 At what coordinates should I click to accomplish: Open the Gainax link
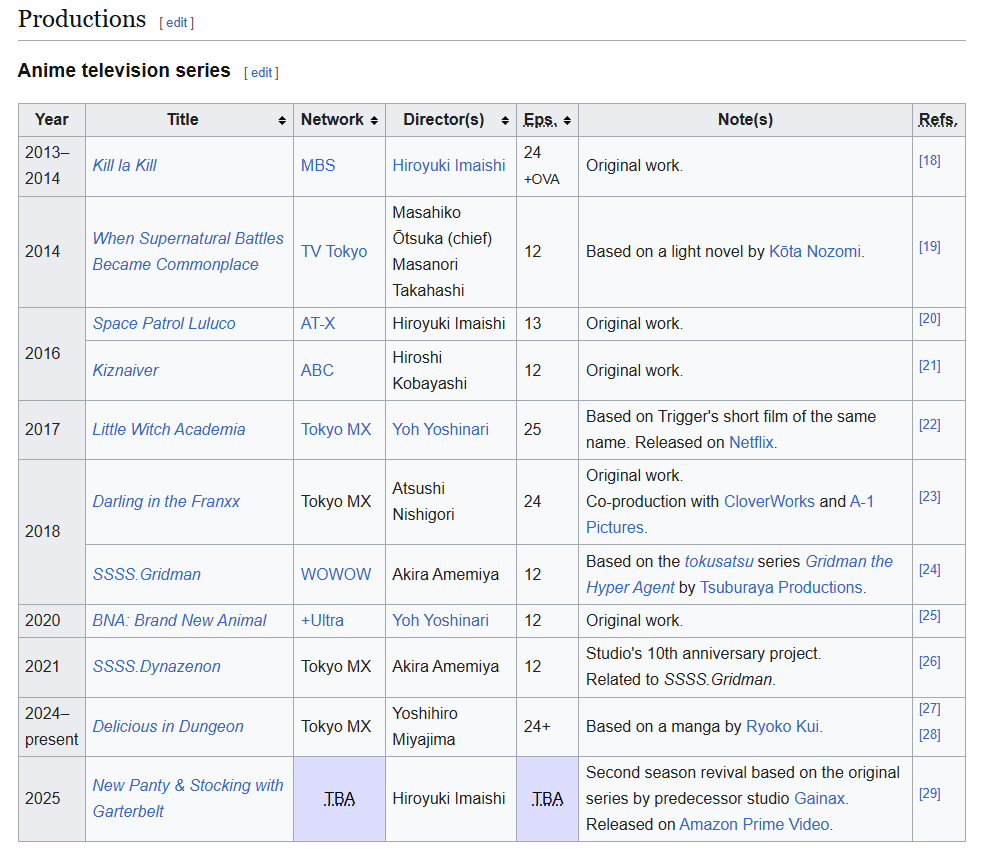819,798
